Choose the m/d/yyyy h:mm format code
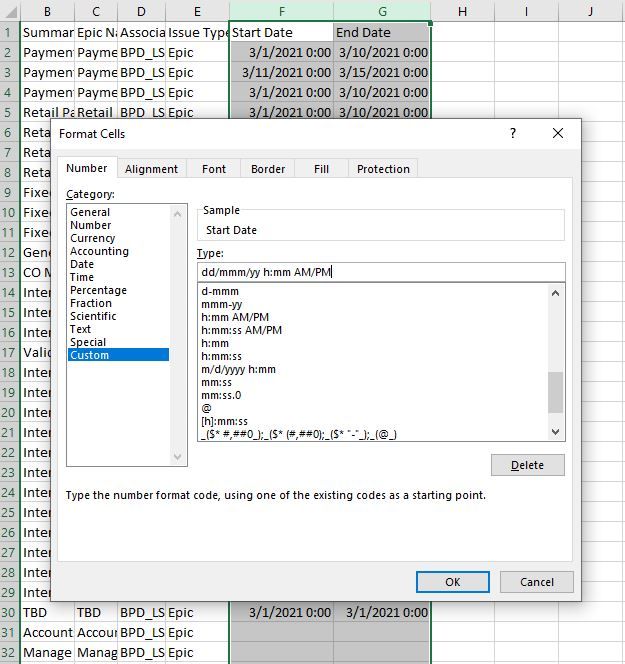Screen dimensions: 625x664 (x=373, y=369)
